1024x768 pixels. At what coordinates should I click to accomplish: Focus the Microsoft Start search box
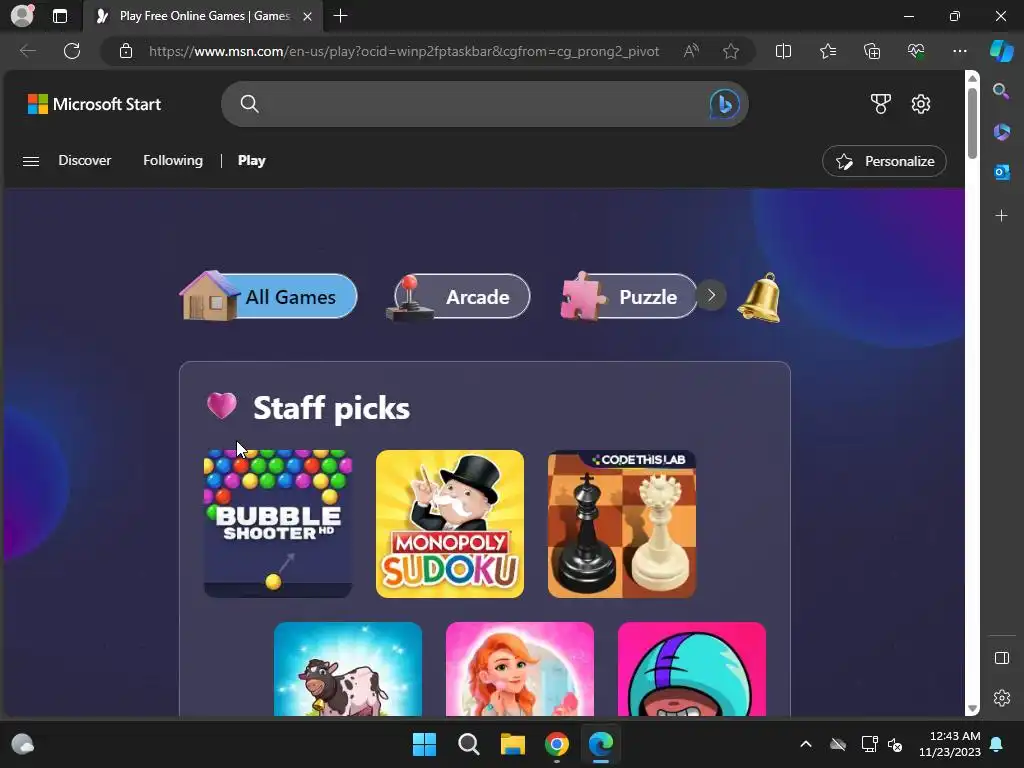point(485,104)
